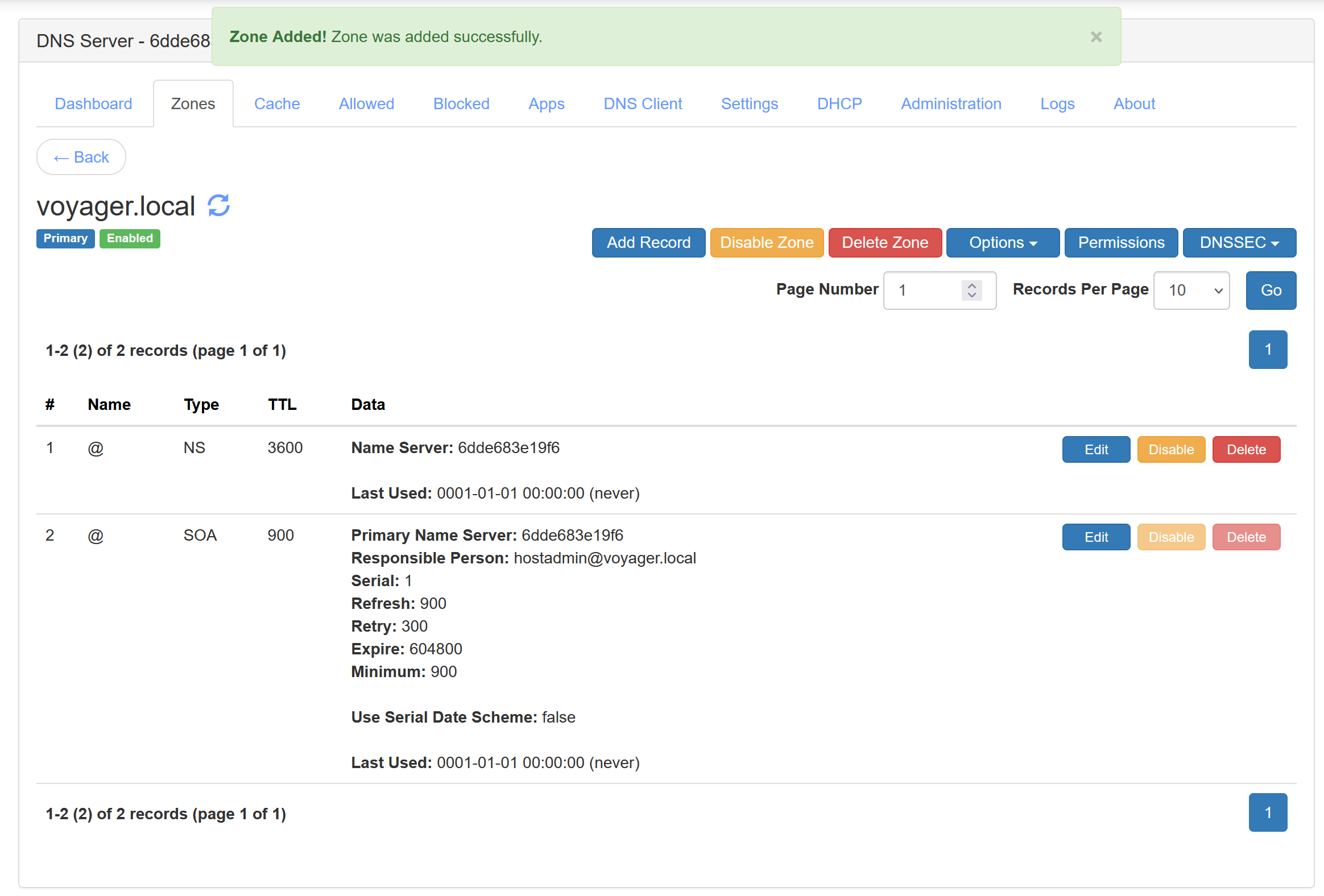Click the TTL column header
This screenshot has width=1324, height=896.
[x=282, y=404]
